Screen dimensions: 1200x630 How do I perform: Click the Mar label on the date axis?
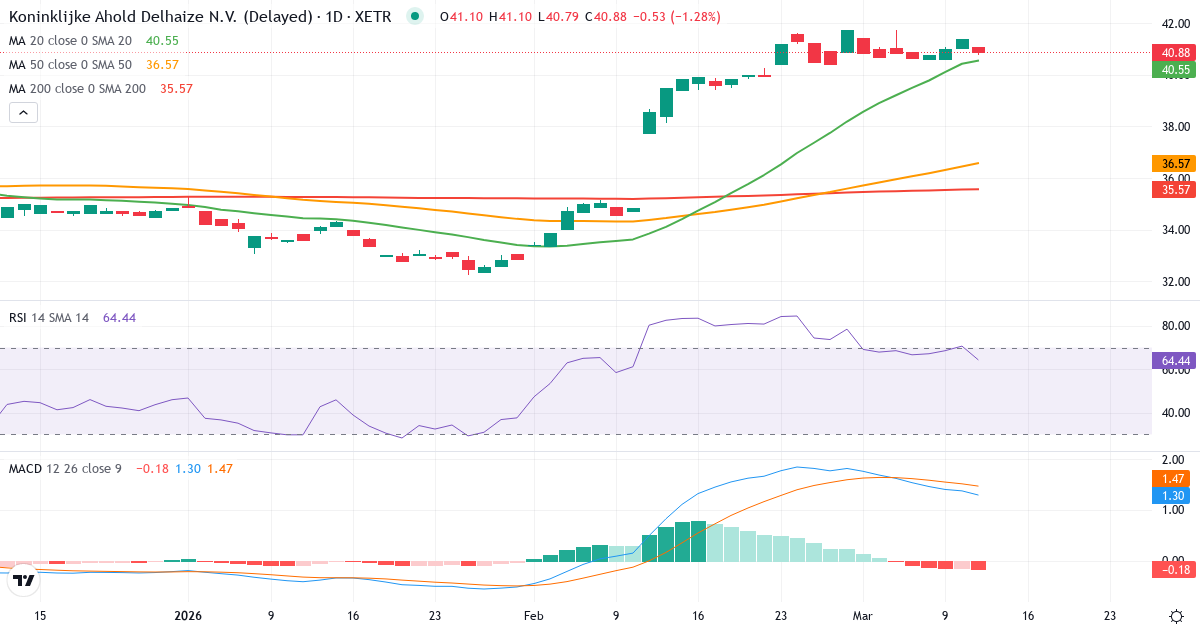(x=862, y=617)
